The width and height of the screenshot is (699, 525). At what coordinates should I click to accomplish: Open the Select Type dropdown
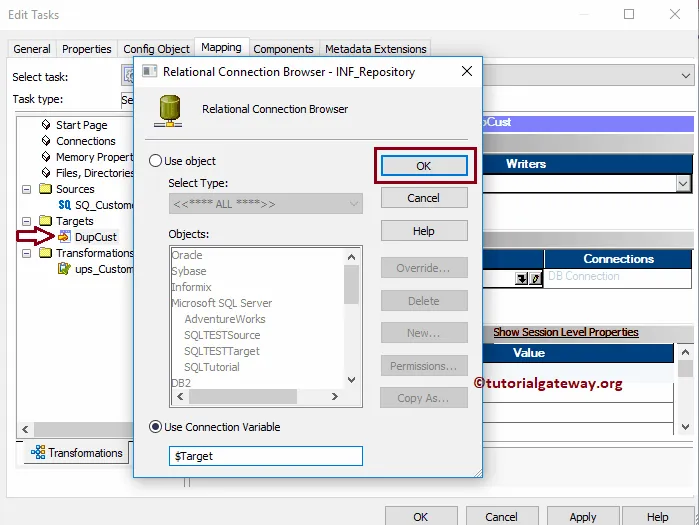[x=266, y=204]
